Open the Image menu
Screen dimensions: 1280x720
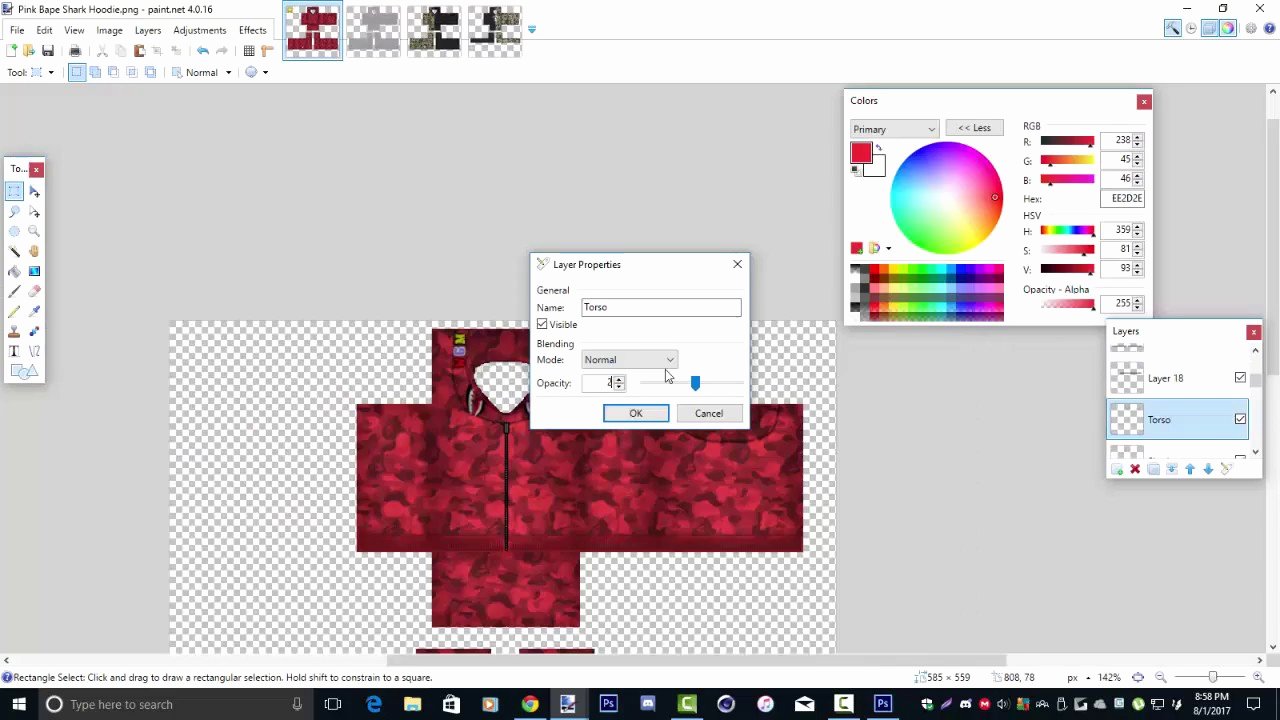click(x=109, y=30)
